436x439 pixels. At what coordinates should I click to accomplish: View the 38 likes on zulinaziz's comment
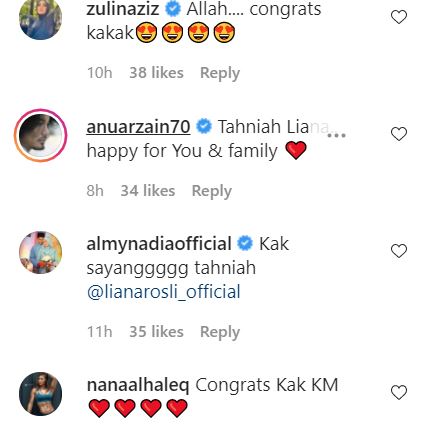pyautogui.click(x=156, y=73)
